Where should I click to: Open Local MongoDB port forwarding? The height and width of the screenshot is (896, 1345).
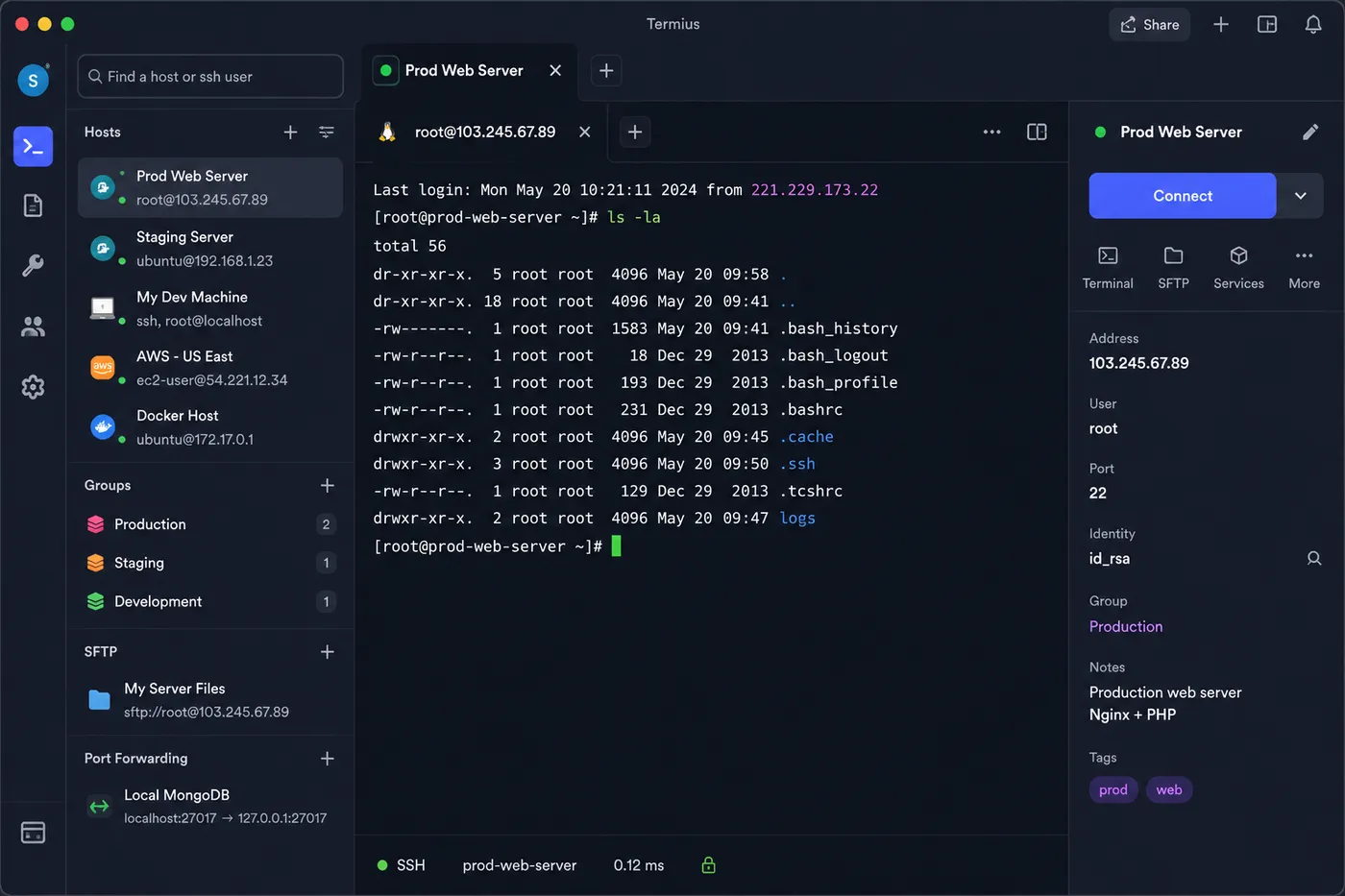click(210, 807)
